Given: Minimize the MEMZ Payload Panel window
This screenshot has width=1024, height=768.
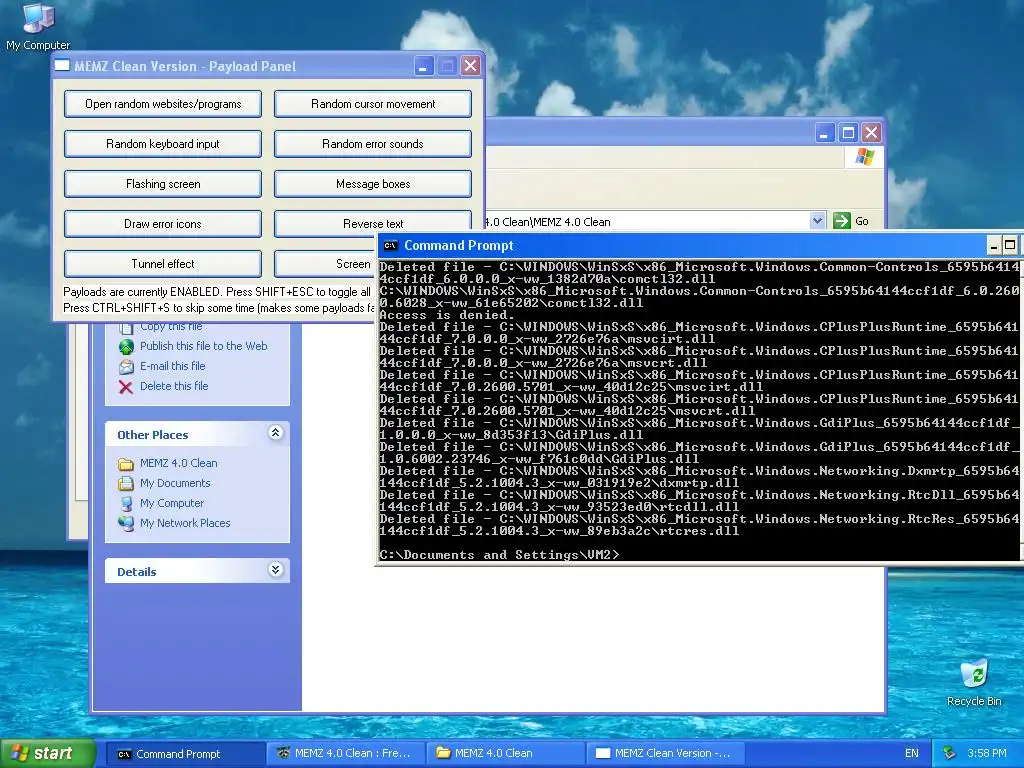Looking at the screenshot, I should click(423, 65).
